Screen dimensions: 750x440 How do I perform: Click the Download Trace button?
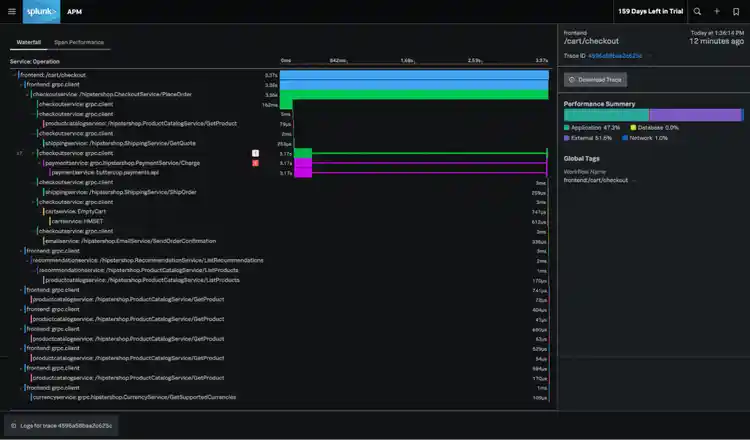[x=596, y=80]
